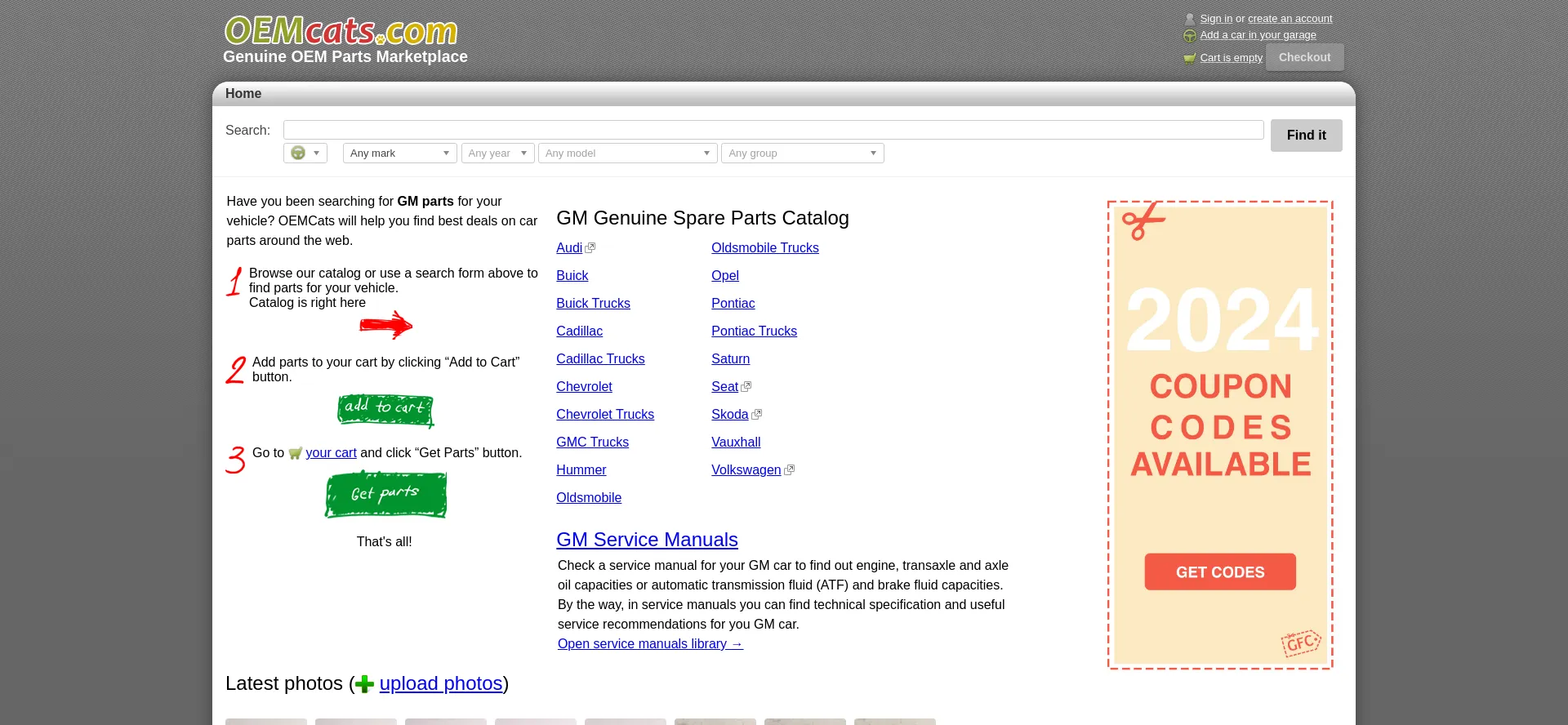Click the external link icon next to Seat
The image size is (1568, 725).
click(746, 386)
